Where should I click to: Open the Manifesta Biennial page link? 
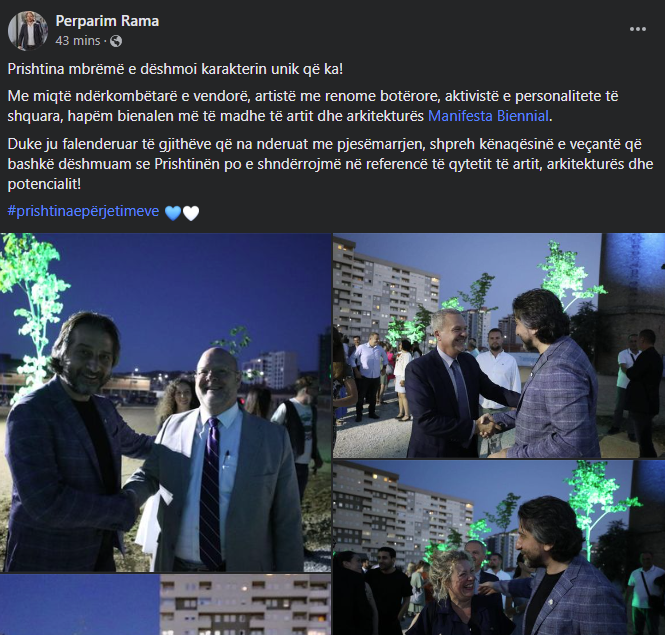click(488, 116)
